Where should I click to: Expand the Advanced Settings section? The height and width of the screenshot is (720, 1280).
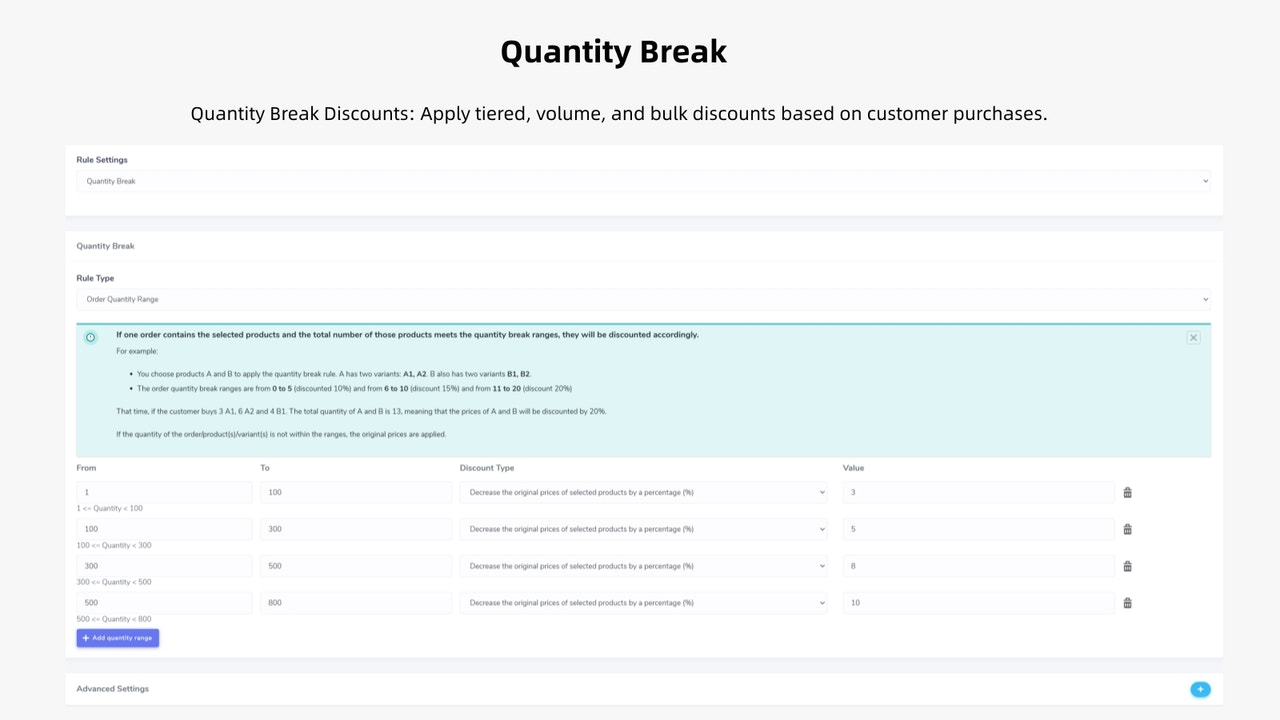[112, 689]
